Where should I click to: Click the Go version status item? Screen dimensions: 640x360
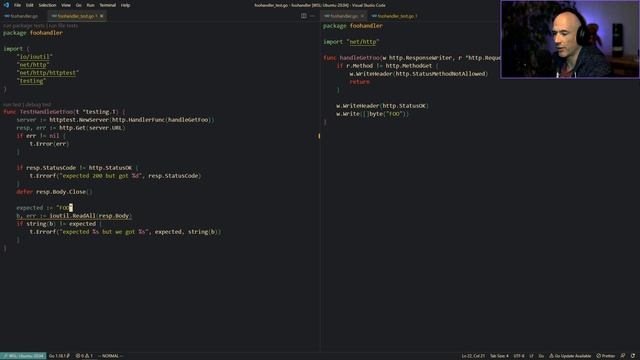pos(59,356)
